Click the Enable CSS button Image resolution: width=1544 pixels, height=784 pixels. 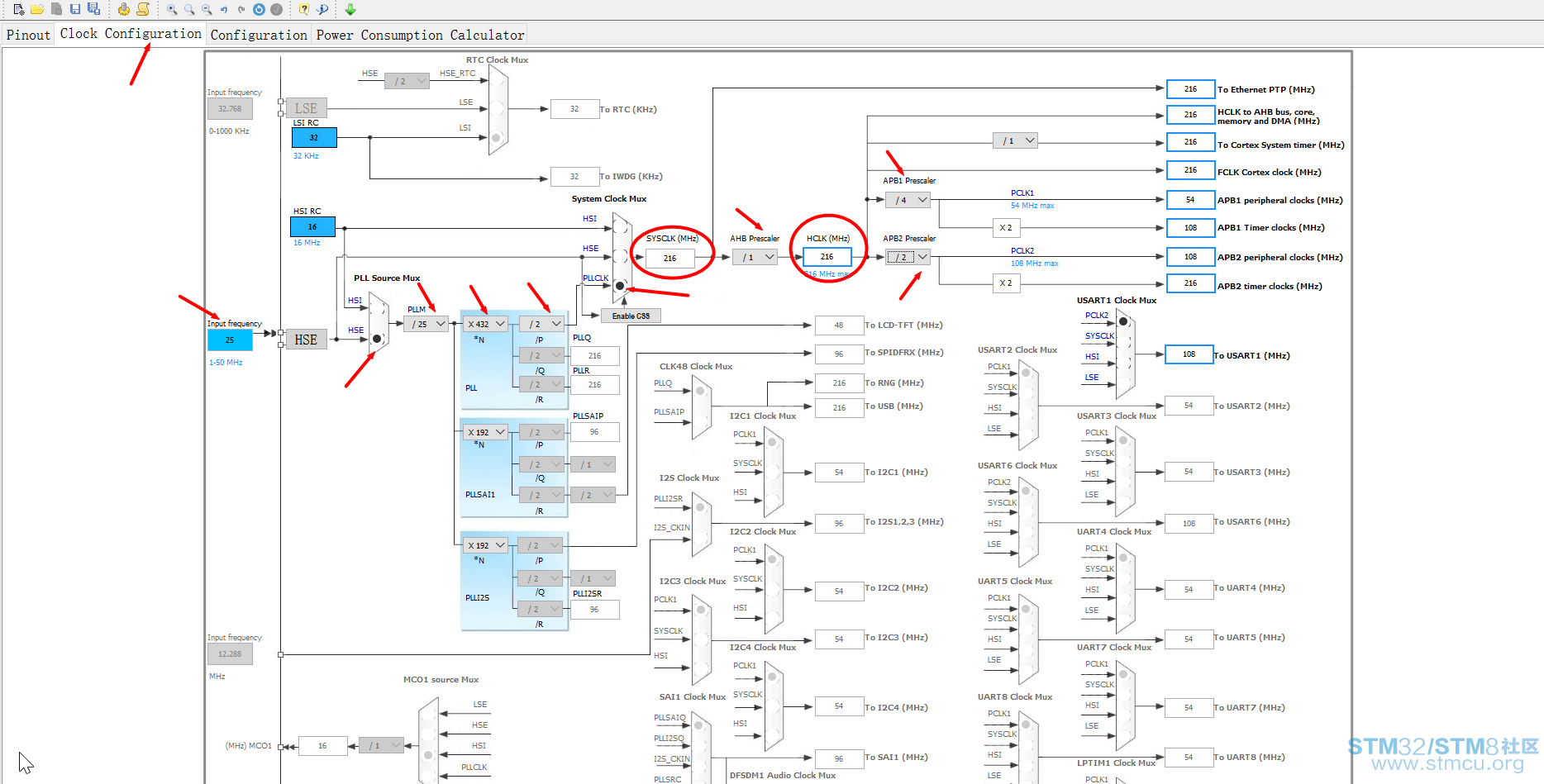click(631, 316)
